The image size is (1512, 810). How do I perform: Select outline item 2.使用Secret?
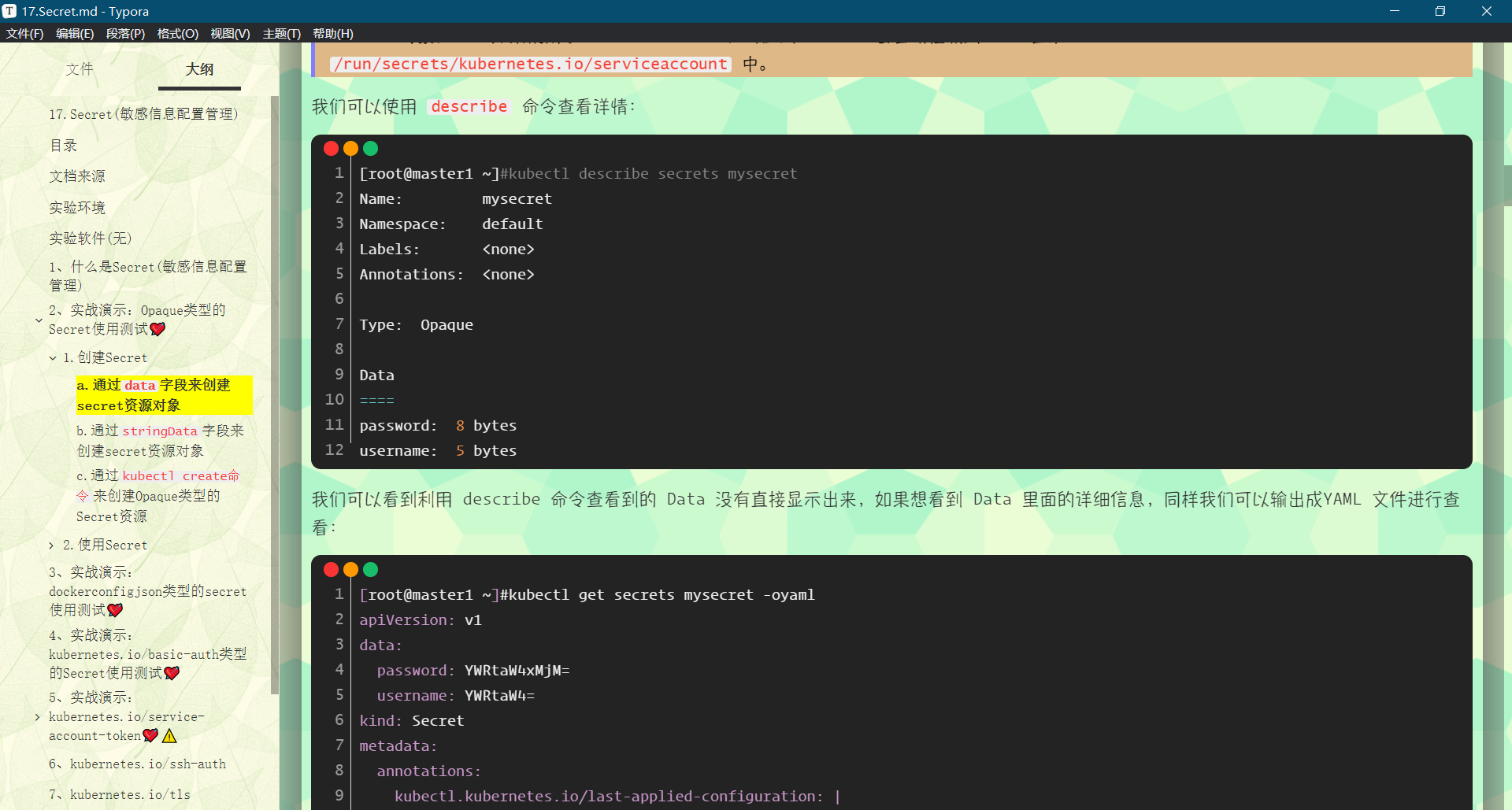(105, 545)
